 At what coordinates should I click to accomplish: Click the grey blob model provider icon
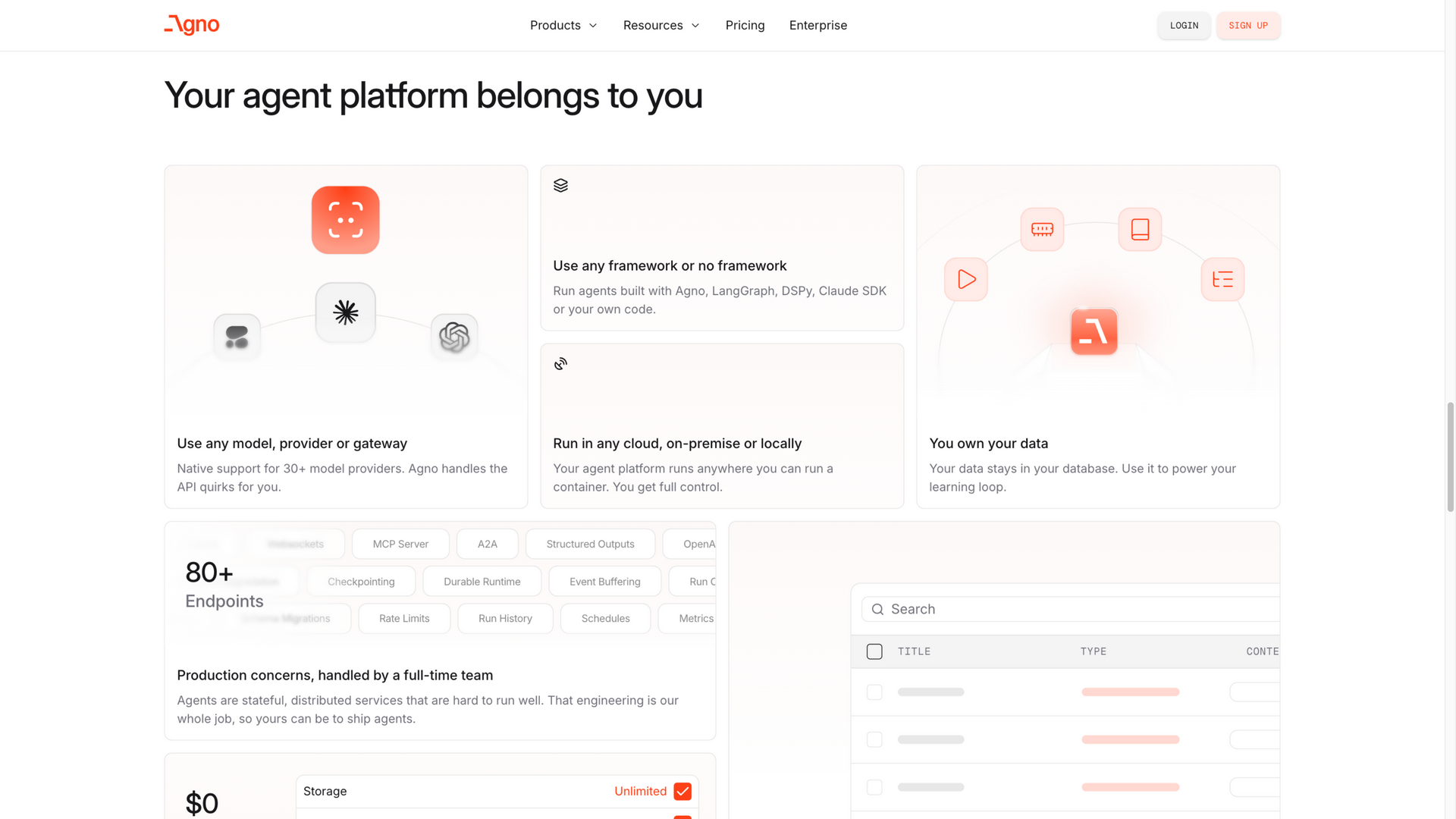[x=237, y=337]
